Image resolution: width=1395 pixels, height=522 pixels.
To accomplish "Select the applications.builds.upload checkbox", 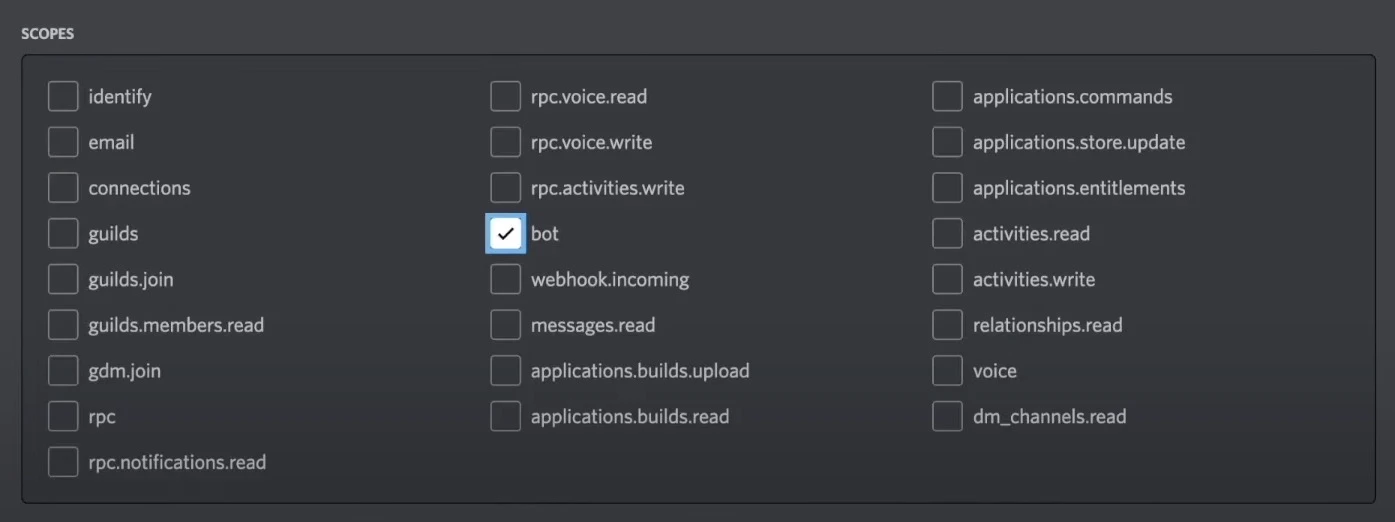I will tap(505, 371).
